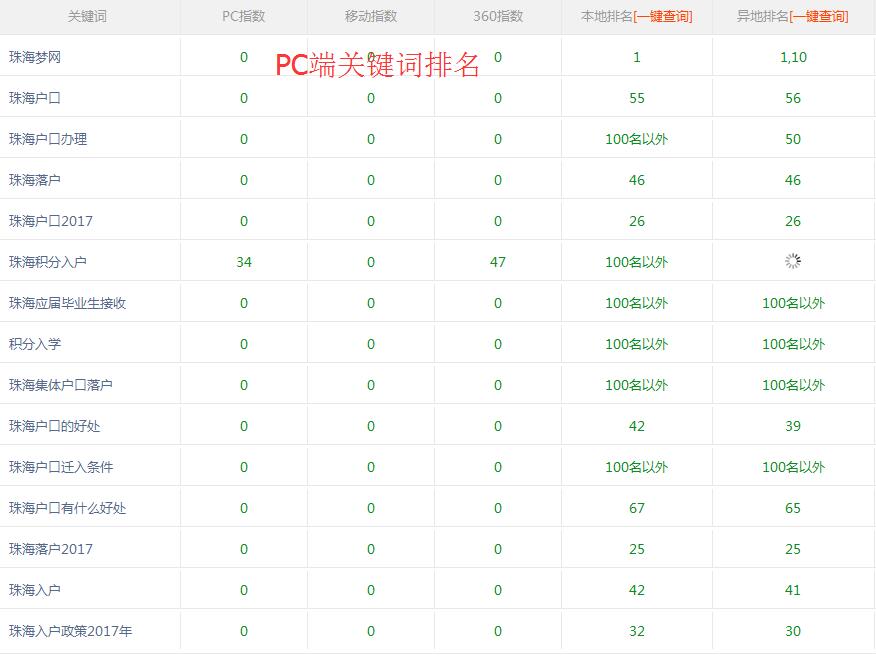This screenshot has height=656, width=876.
Task: Select the keyword 珠海梦网
Action: point(35,57)
